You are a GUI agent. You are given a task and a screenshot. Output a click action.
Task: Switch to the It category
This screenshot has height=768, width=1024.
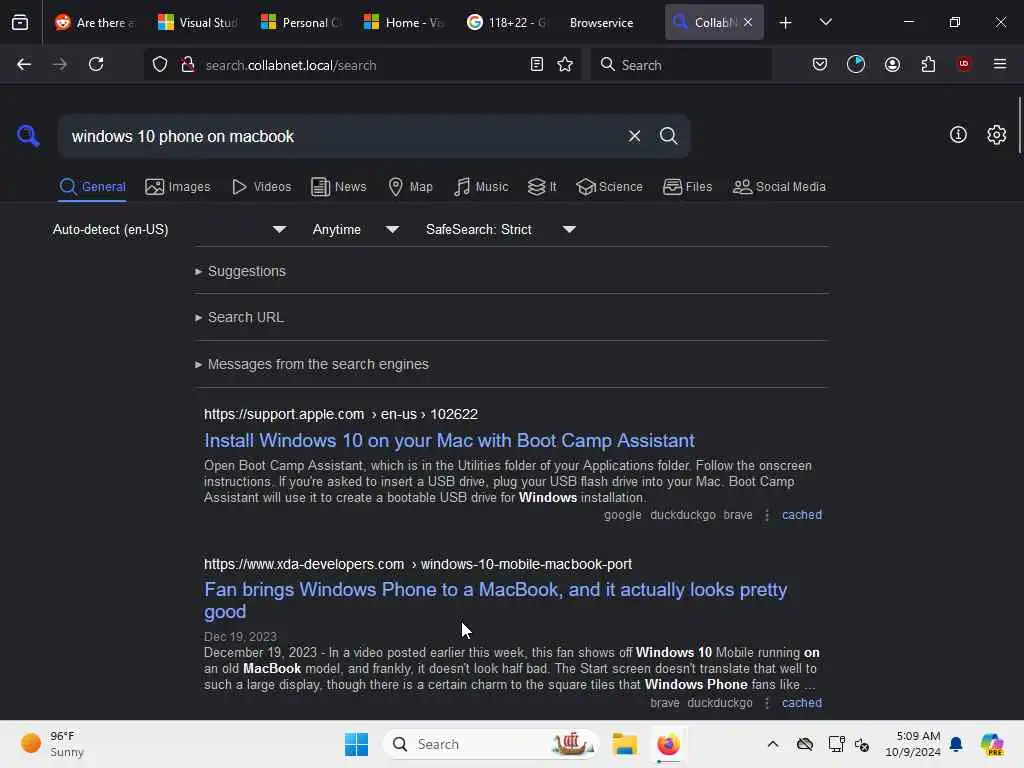pyautogui.click(x=541, y=187)
